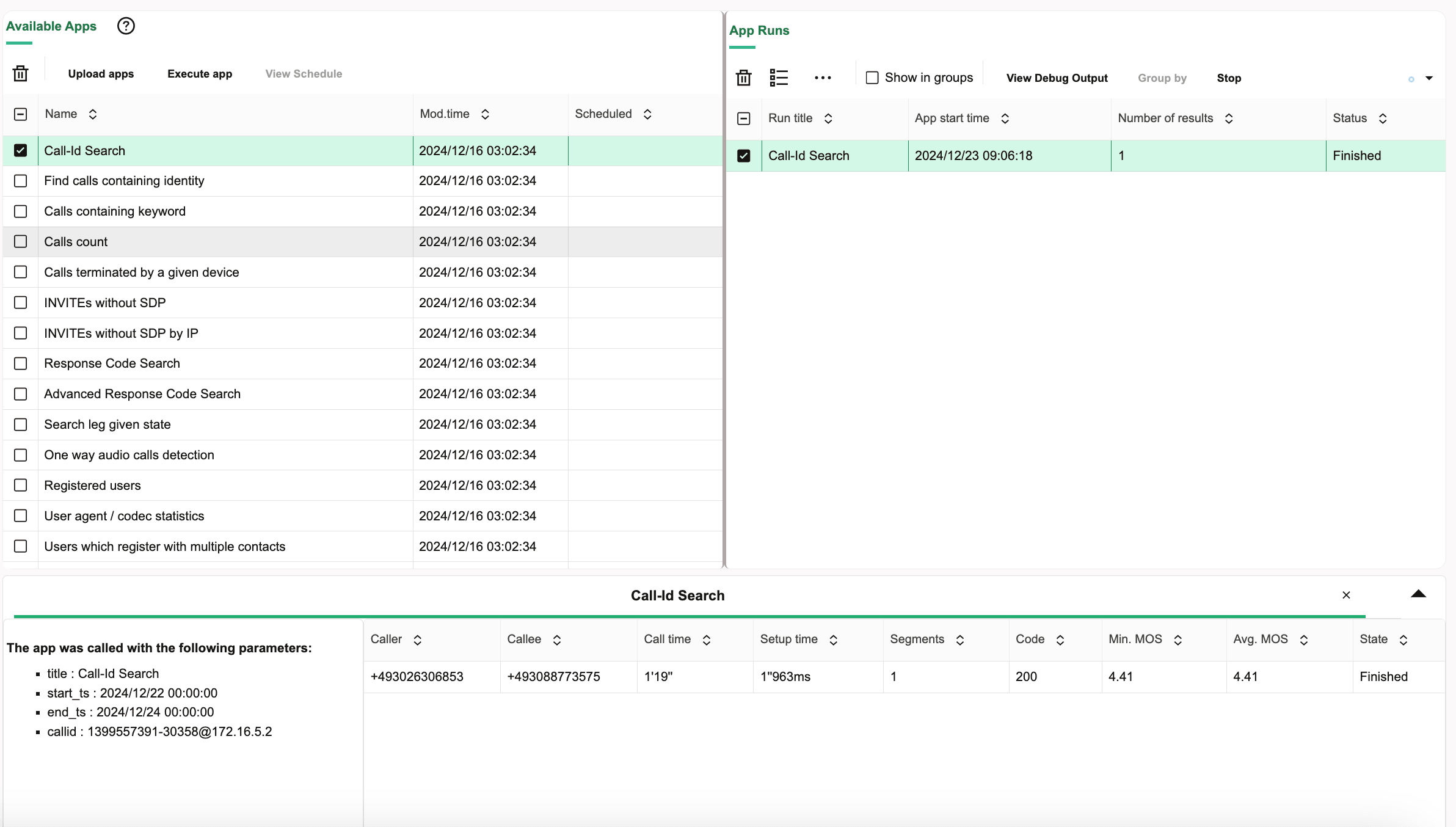
Task: Open the three-dots more options menu
Action: [823, 78]
